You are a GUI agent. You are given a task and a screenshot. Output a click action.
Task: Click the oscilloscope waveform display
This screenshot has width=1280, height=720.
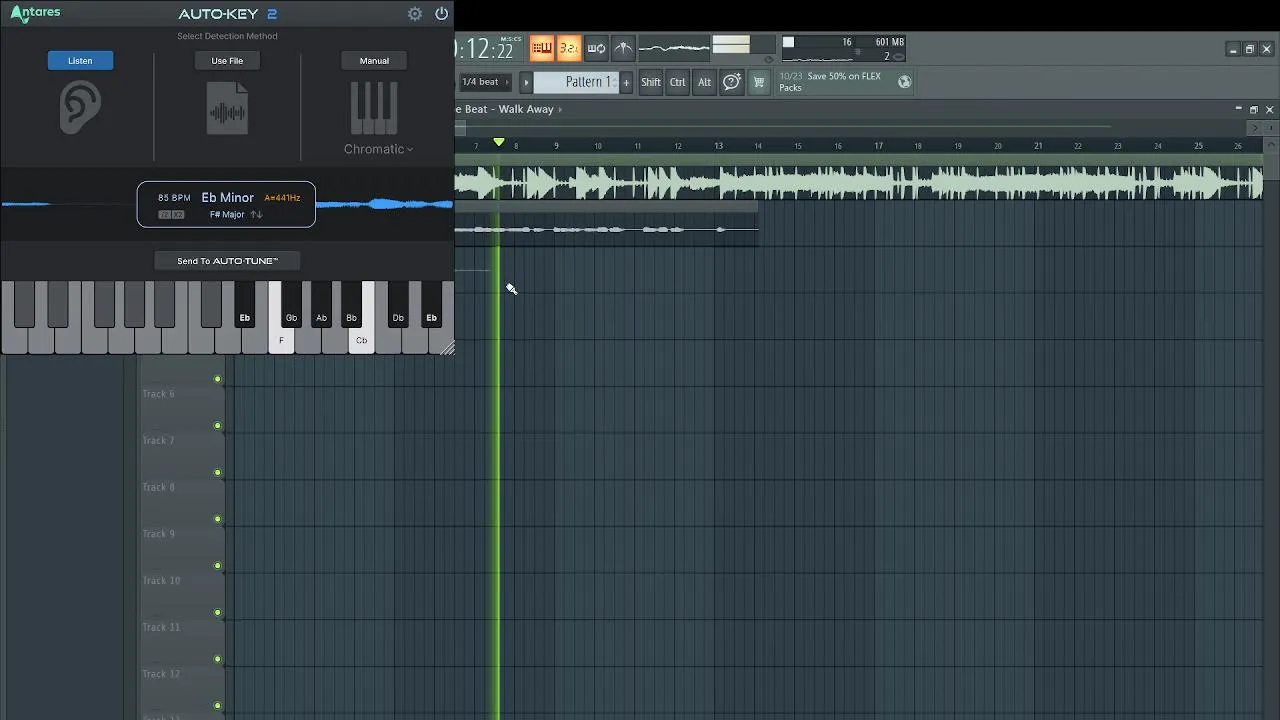pos(674,47)
